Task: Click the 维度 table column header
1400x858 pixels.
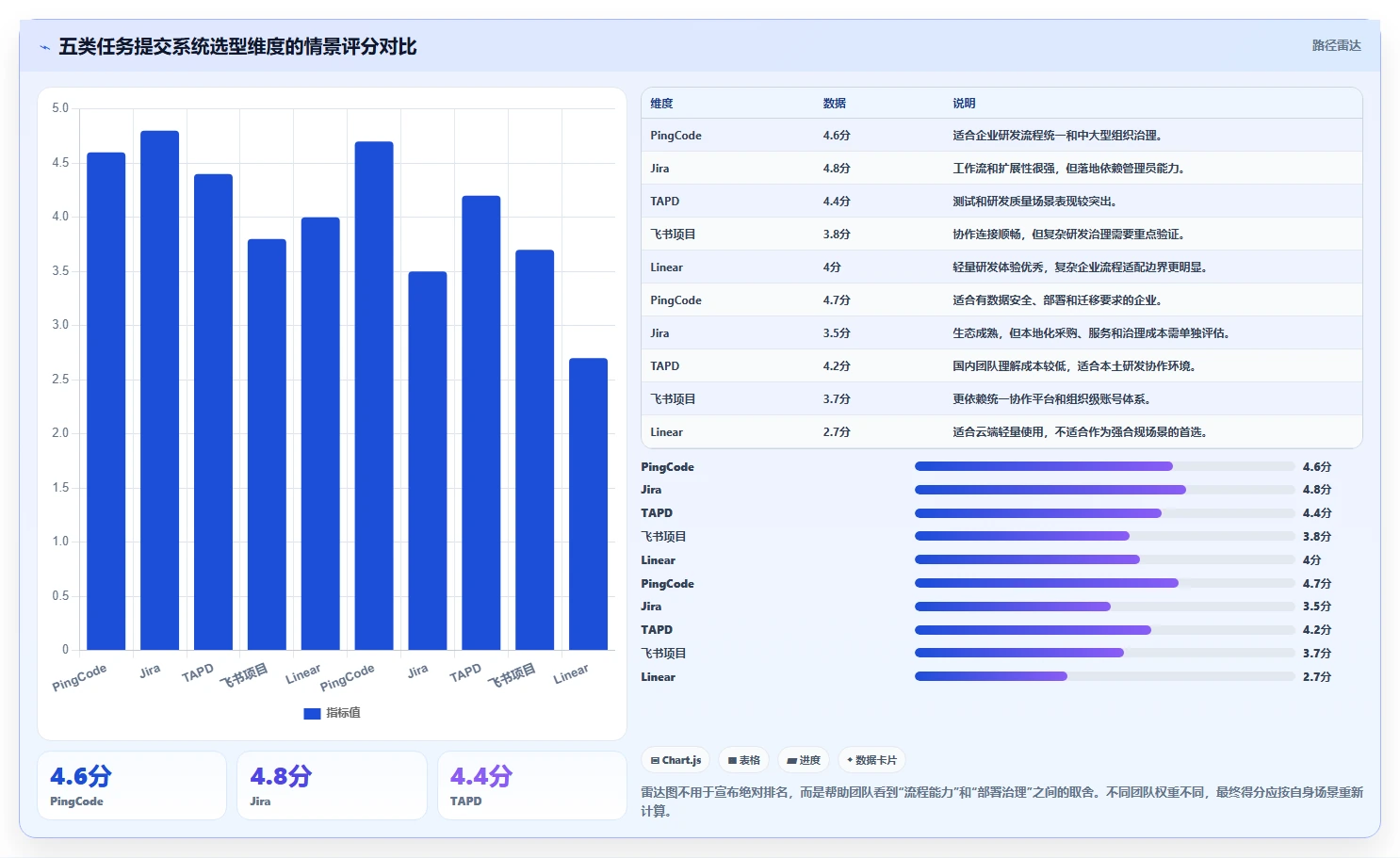Action: [x=661, y=104]
